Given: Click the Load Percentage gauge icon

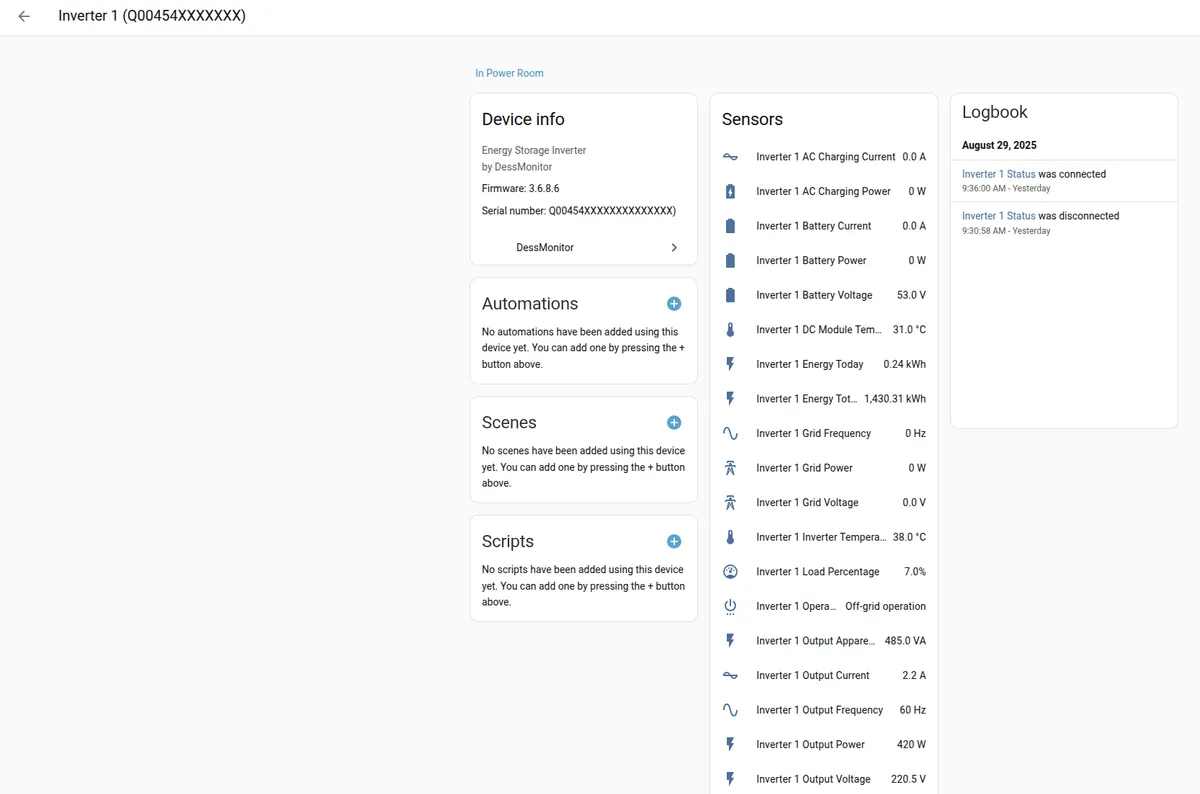Looking at the screenshot, I should tap(730, 571).
